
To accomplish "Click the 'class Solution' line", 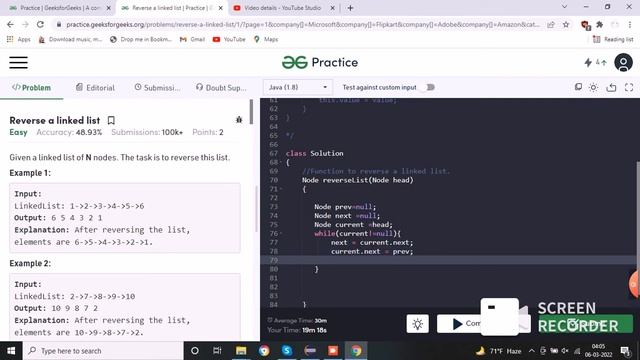I will 314,153.
